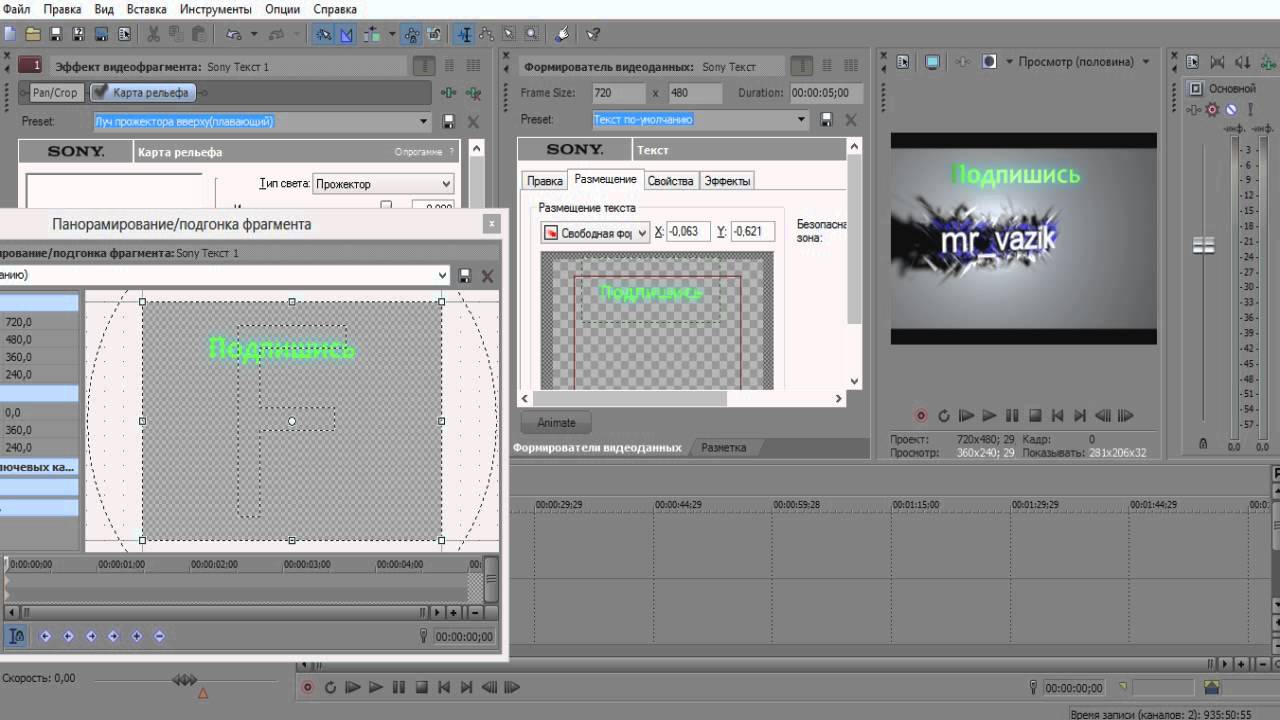Open the Правка menu

62,9
